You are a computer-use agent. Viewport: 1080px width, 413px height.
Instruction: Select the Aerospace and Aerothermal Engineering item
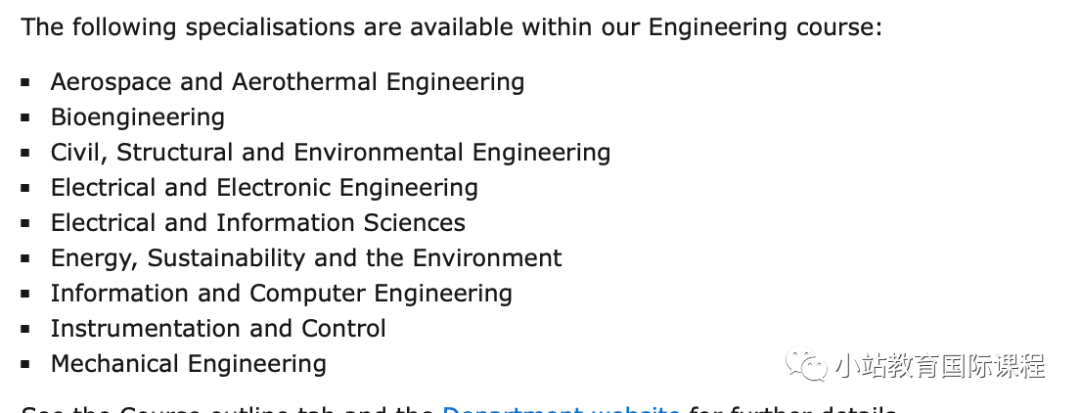287,82
